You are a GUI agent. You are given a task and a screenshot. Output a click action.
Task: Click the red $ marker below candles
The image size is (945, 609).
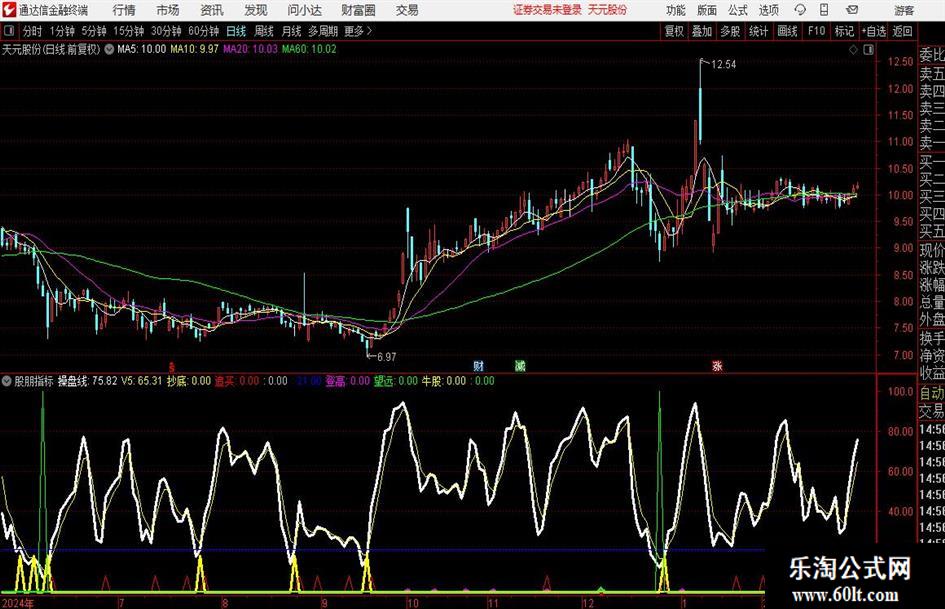(x=172, y=367)
